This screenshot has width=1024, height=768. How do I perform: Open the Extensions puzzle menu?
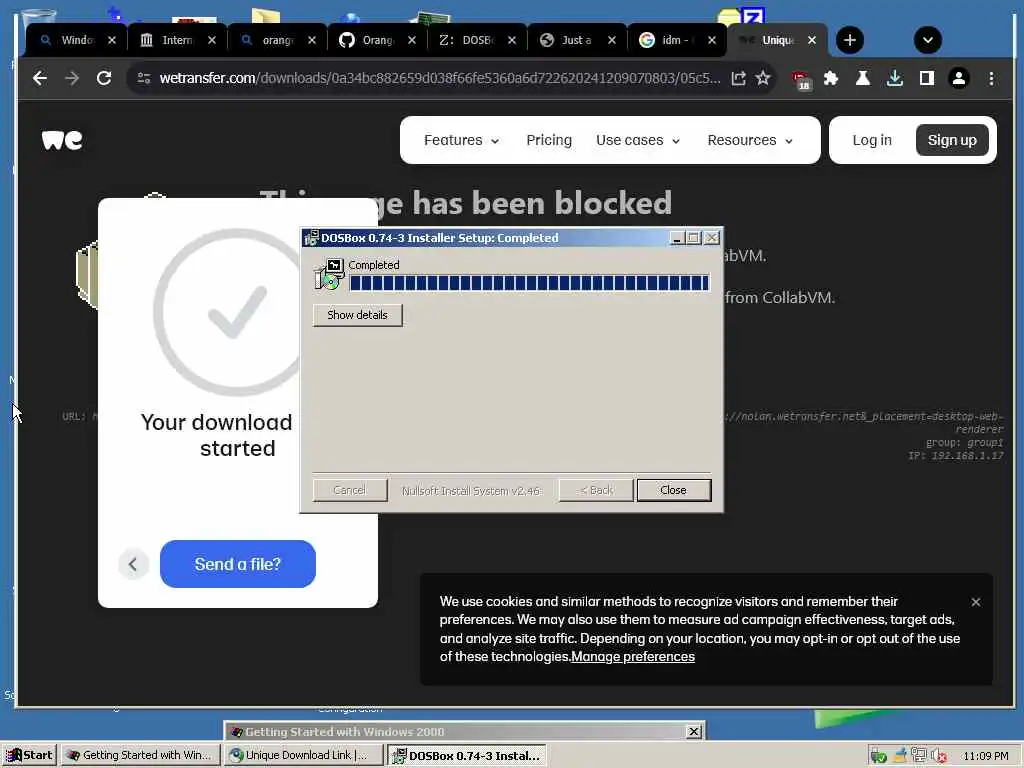pos(831,78)
